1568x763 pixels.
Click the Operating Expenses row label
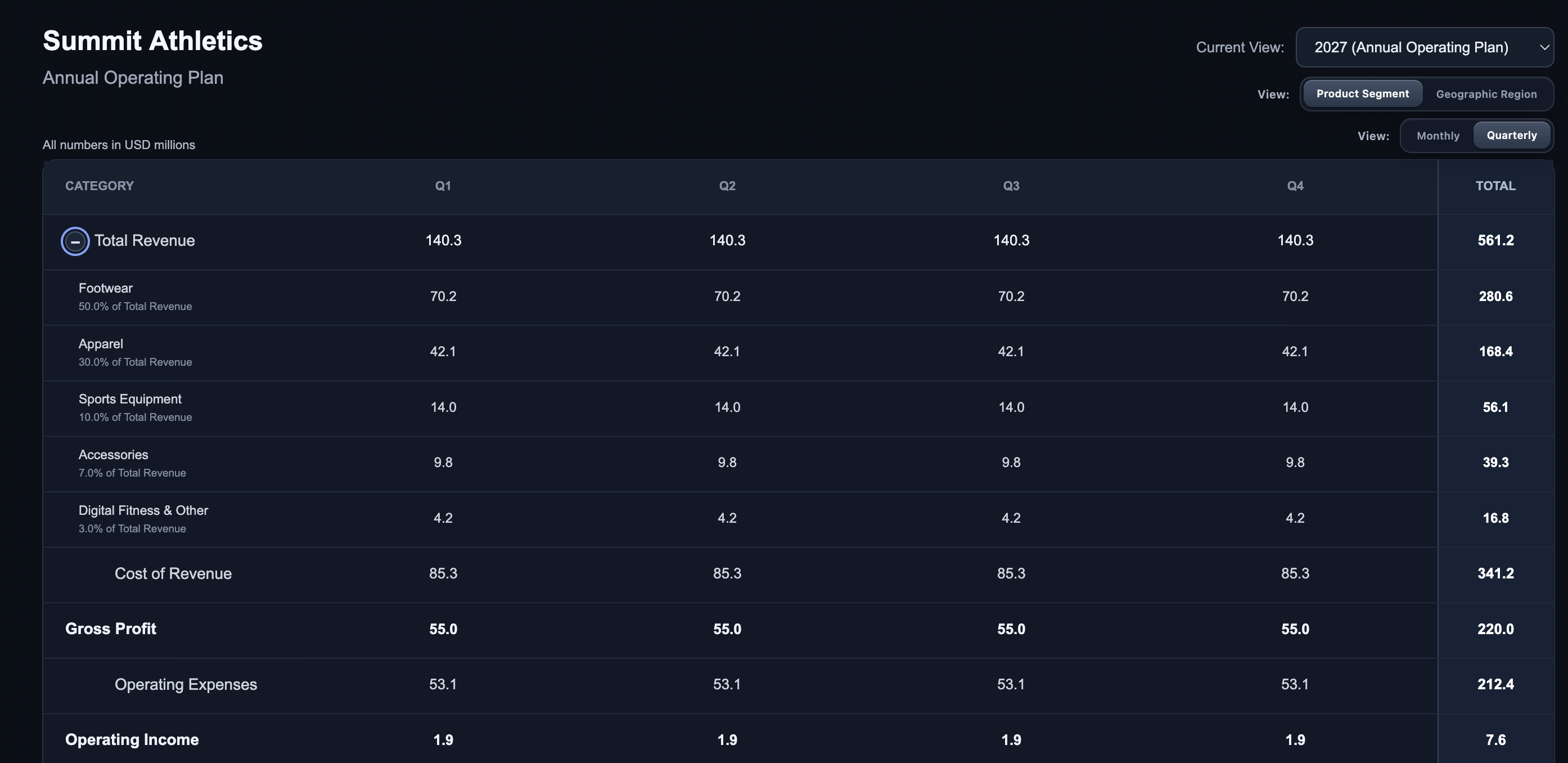point(186,684)
